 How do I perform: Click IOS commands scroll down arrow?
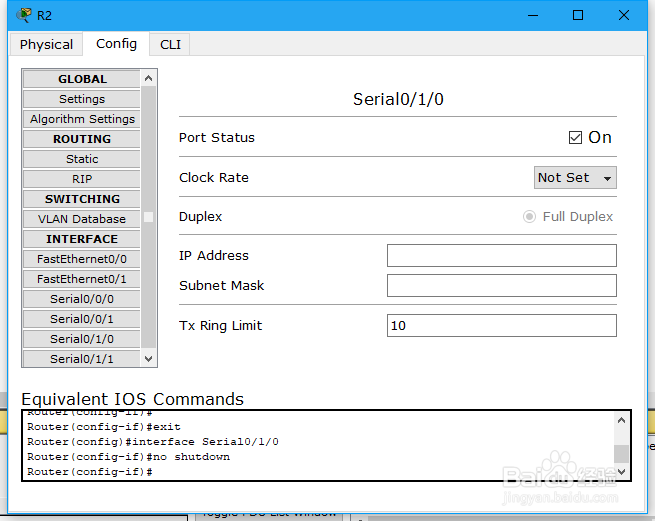[621, 472]
